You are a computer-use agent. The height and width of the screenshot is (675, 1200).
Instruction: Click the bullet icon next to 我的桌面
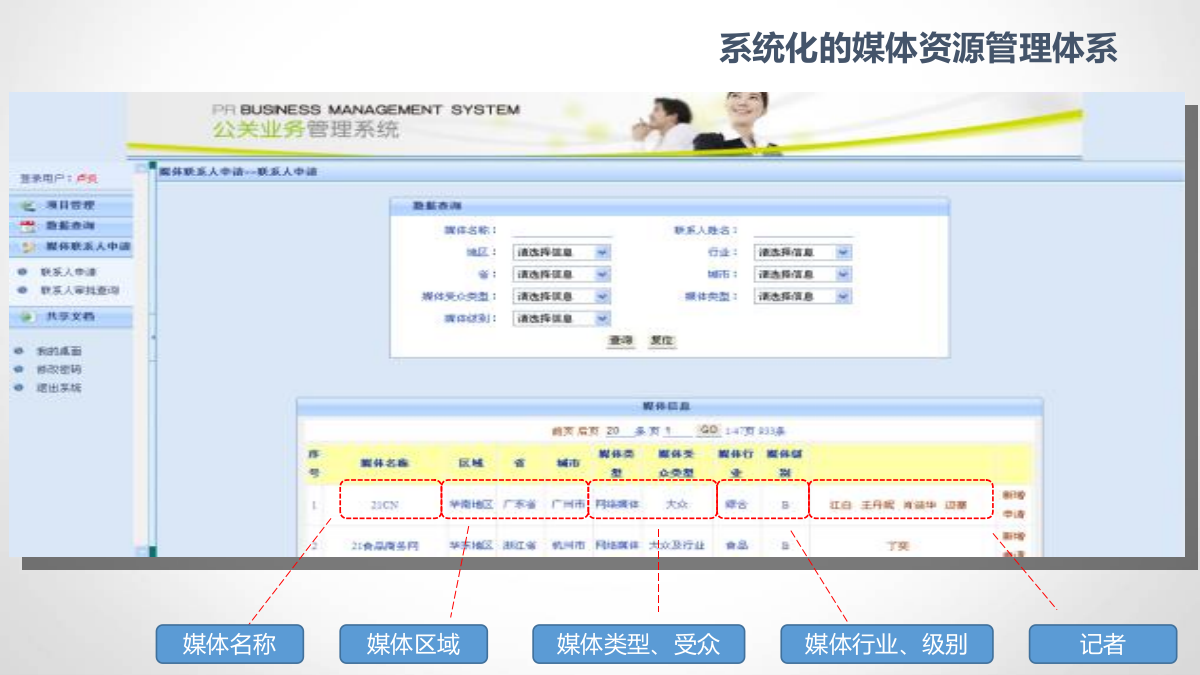click(19, 349)
